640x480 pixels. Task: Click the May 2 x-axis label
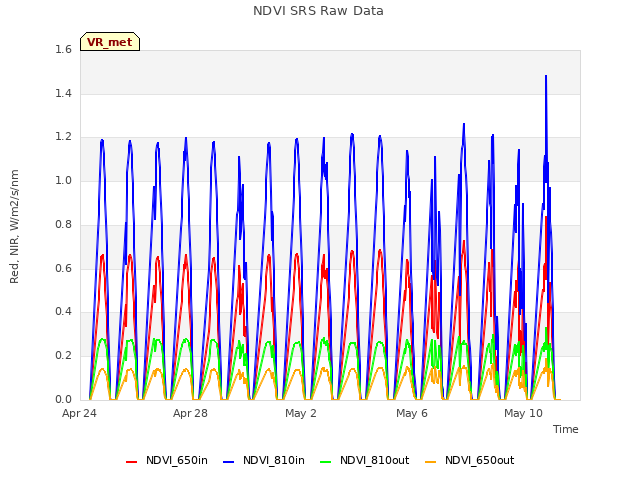[x=301, y=413]
